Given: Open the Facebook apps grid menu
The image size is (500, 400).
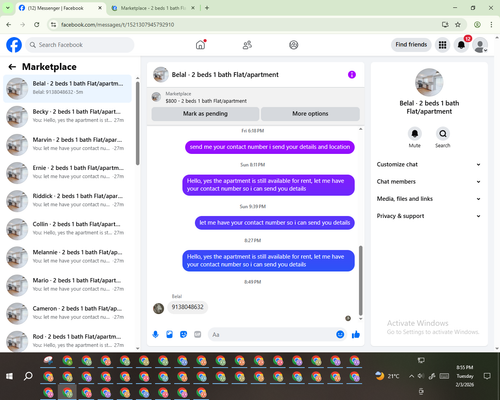Looking at the screenshot, I should point(442,45).
